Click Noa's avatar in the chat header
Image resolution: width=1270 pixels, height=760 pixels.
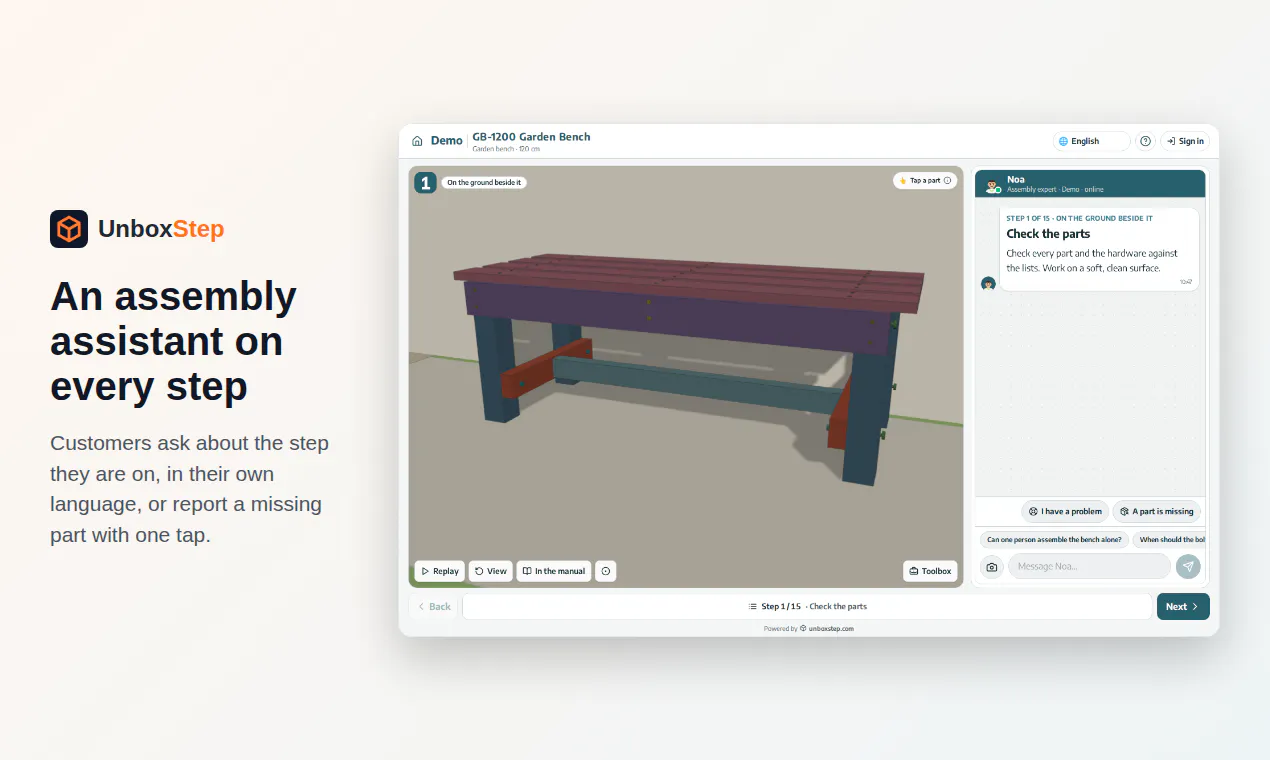(x=992, y=185)
